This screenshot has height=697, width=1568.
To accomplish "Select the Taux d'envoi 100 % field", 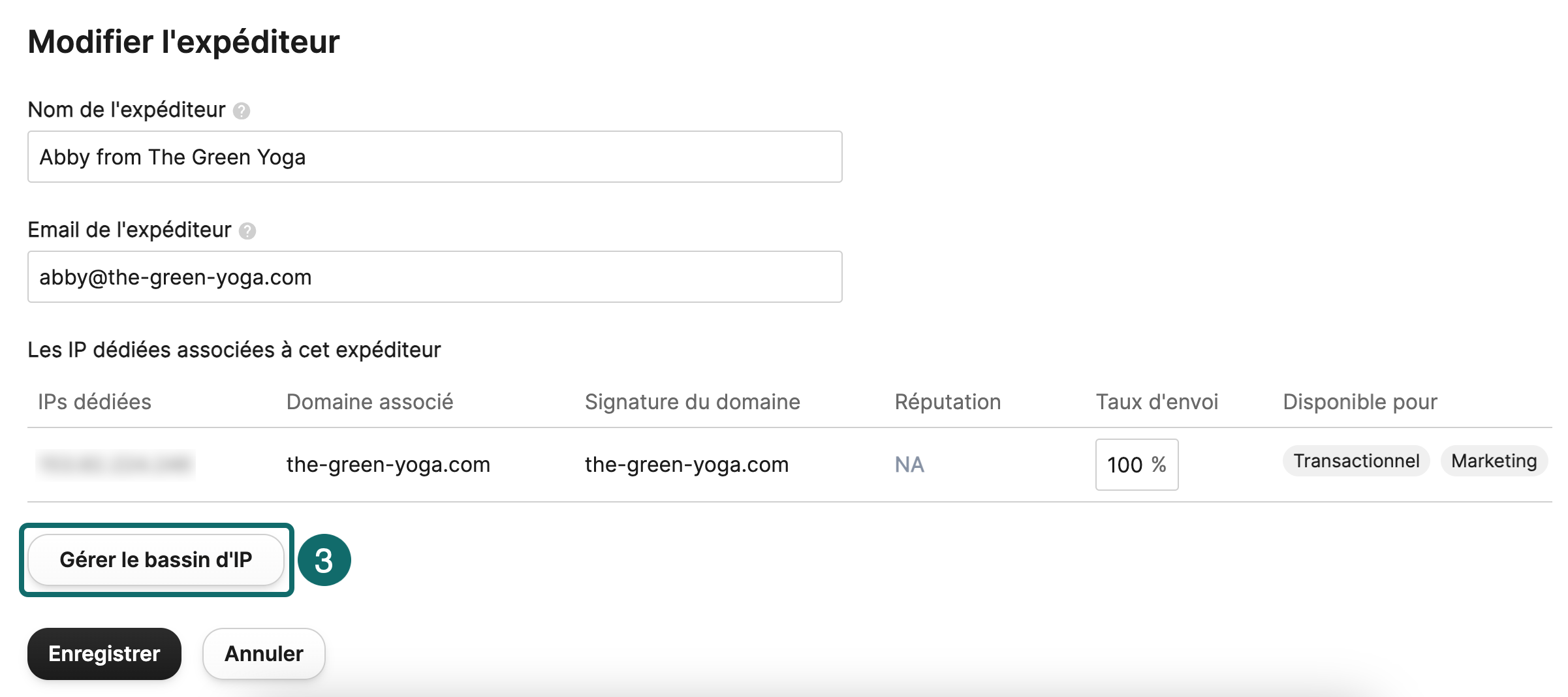I will tap(1136, 465).
